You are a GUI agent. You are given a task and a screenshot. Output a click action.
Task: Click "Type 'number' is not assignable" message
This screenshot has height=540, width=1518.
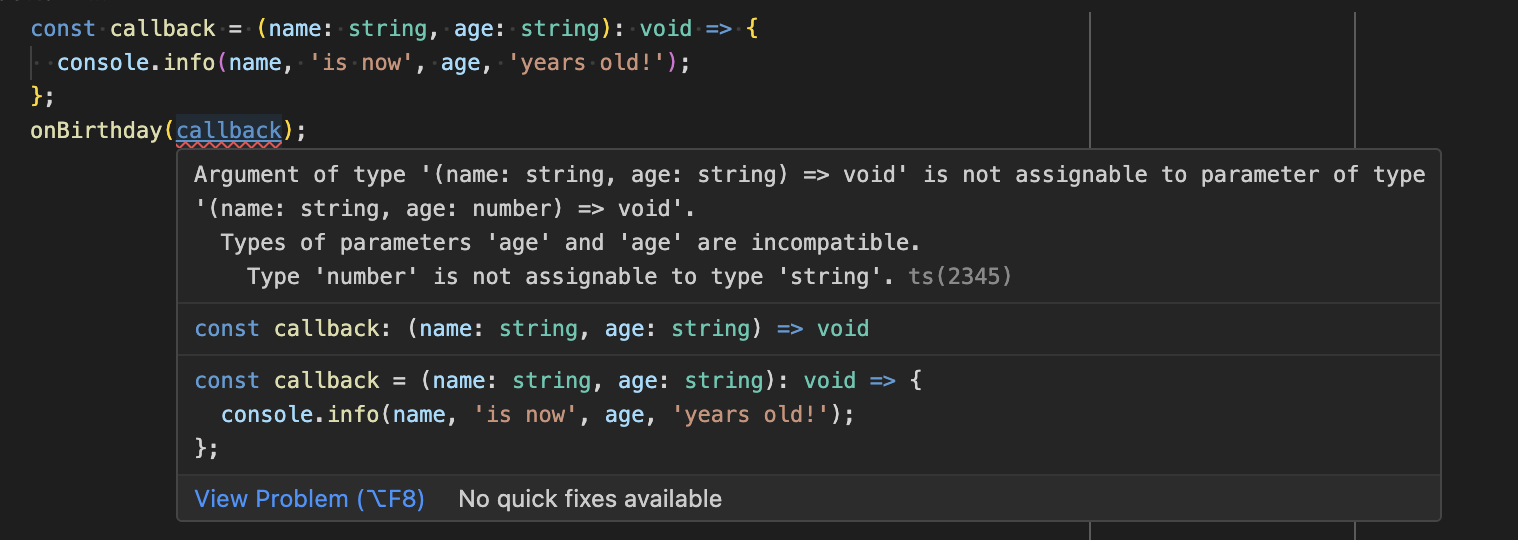click(570, 276)
